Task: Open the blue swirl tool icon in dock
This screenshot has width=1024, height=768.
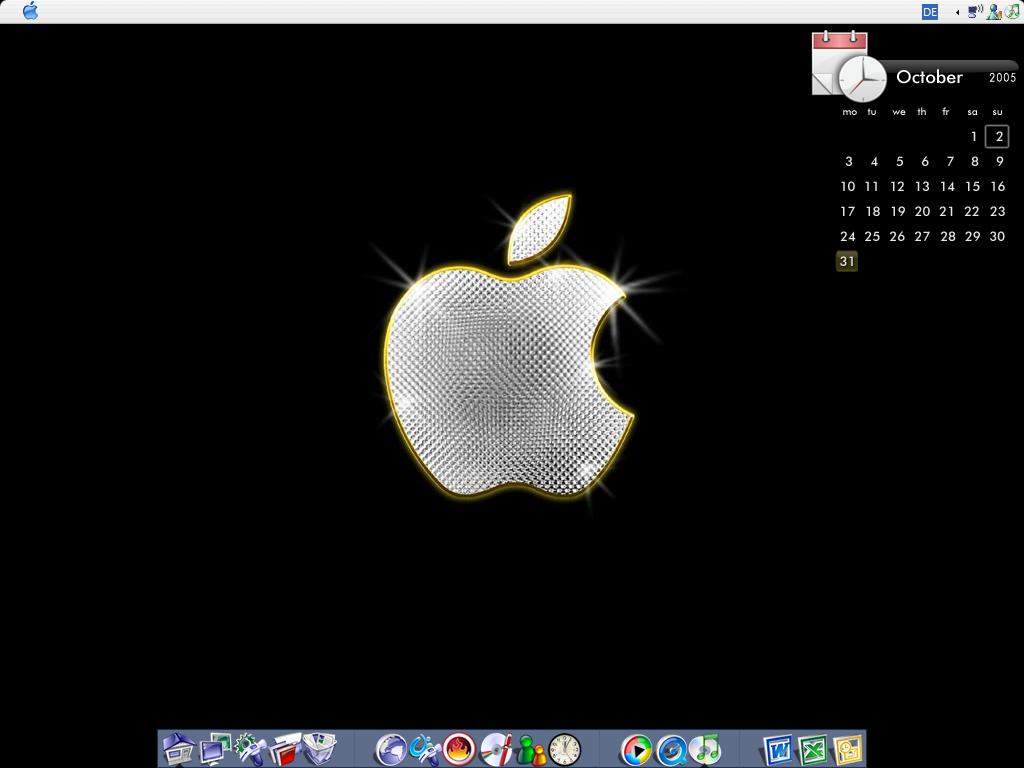Action: (x=425, y=749)
